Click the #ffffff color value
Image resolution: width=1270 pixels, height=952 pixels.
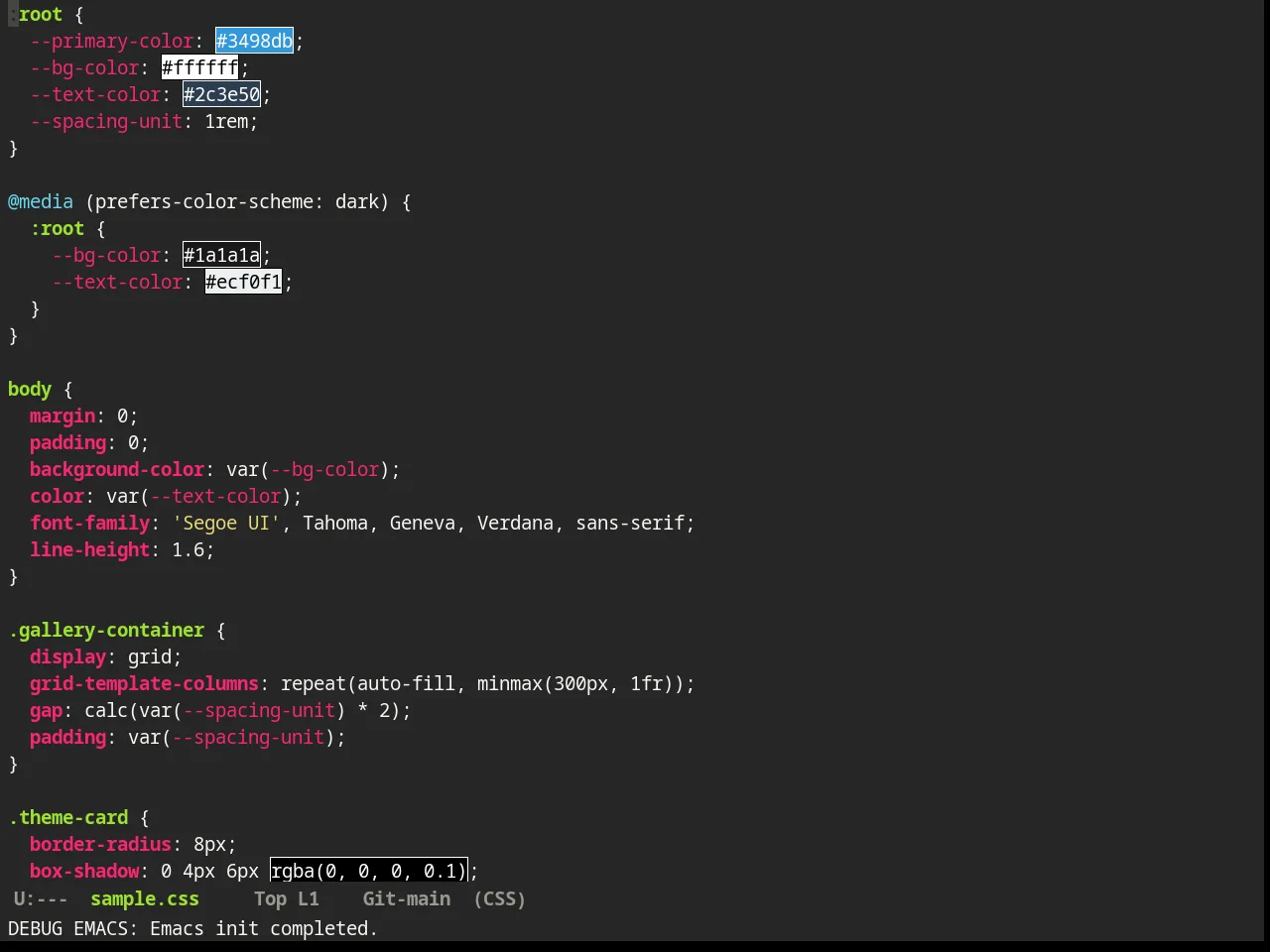click(199, 67)
